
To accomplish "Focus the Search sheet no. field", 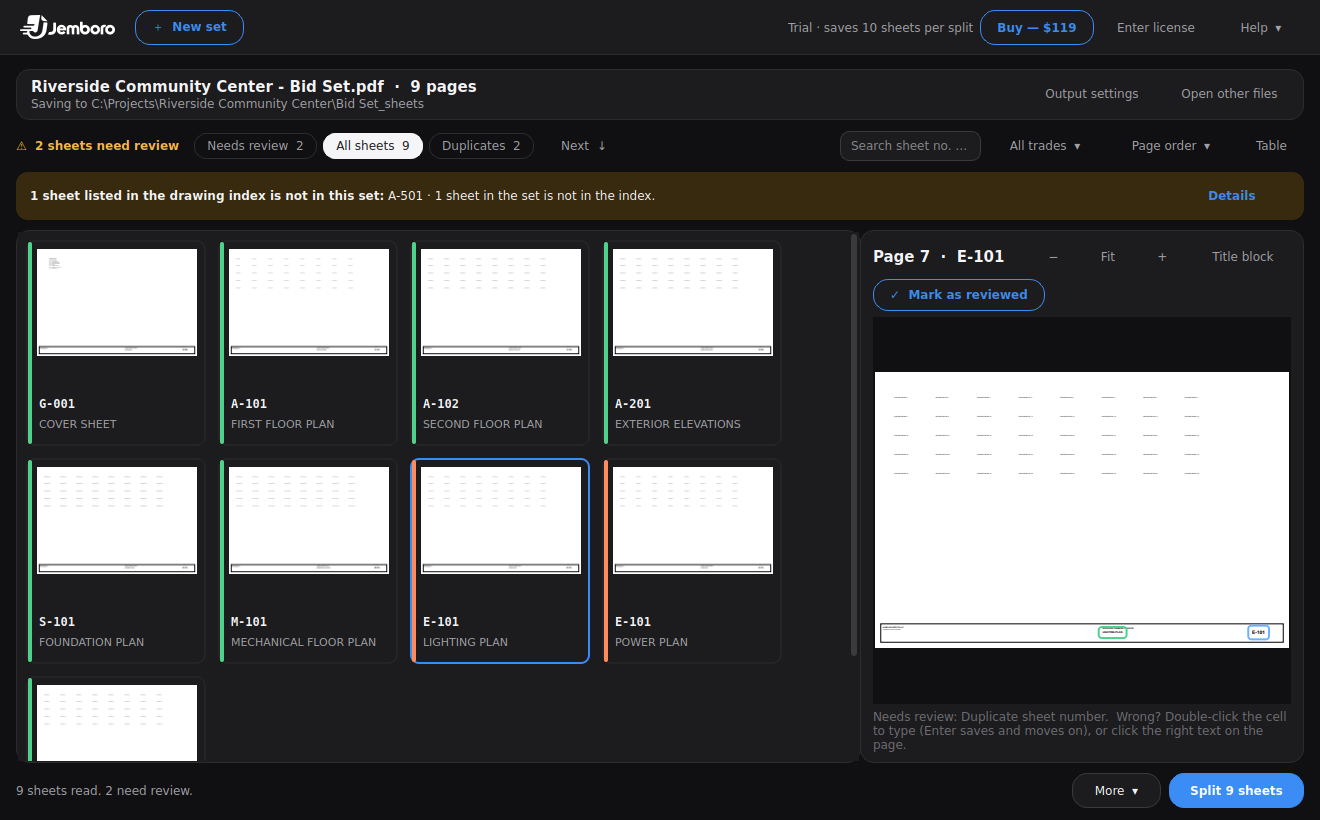I will tap(910, 146).
